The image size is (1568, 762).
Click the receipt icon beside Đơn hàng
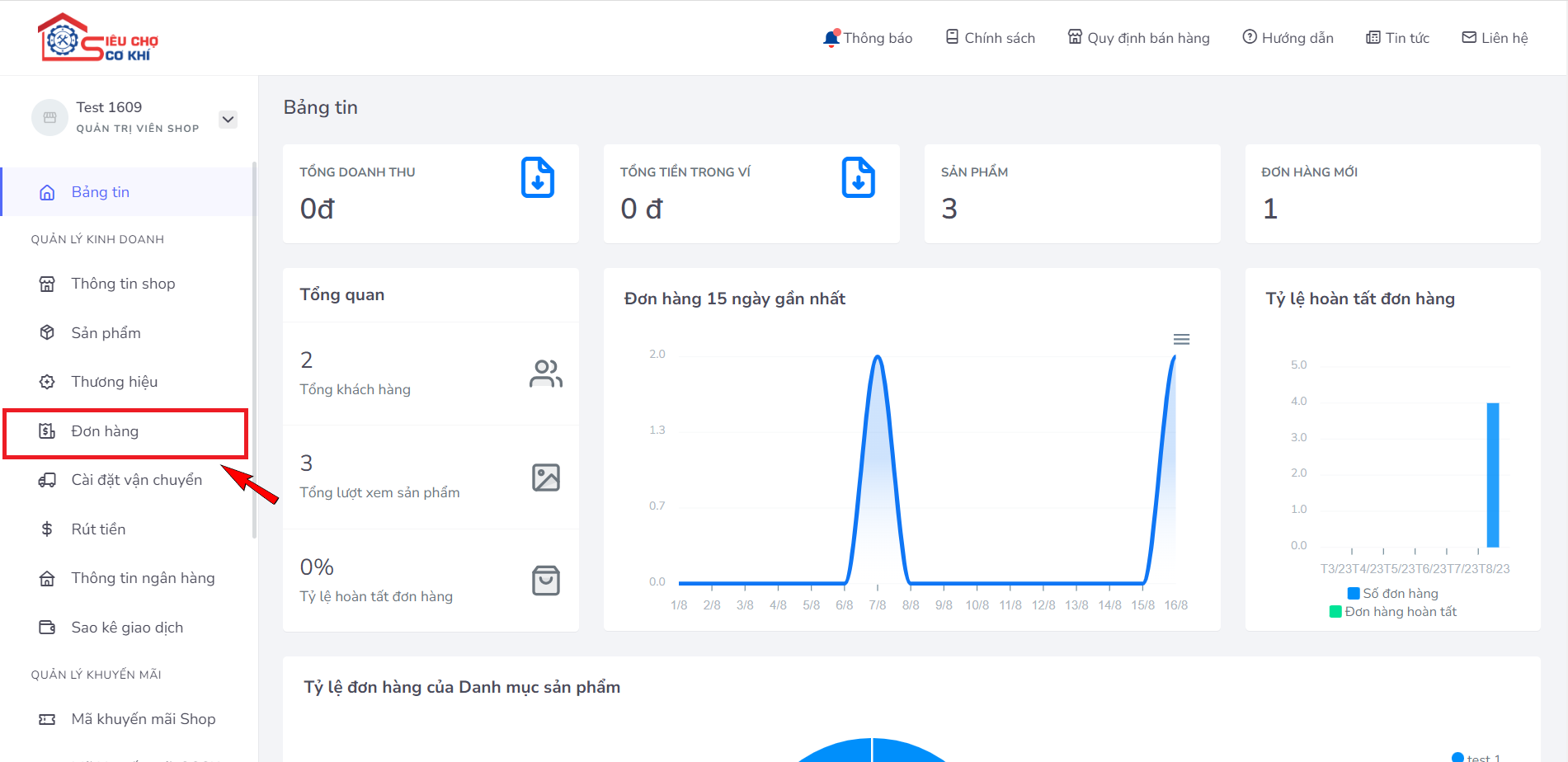47,431
